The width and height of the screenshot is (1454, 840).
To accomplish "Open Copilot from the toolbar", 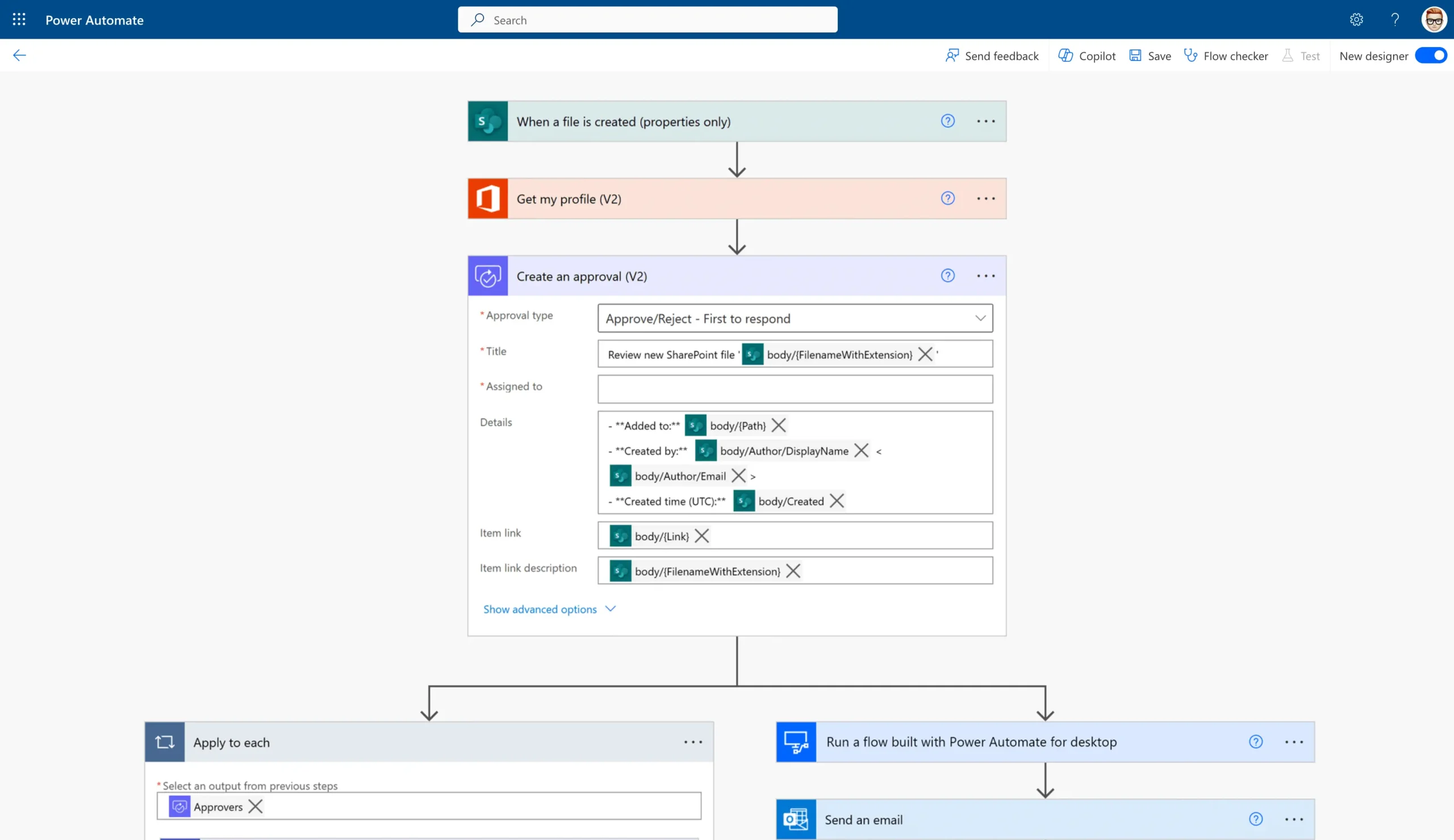I will tap(1087, 56).
